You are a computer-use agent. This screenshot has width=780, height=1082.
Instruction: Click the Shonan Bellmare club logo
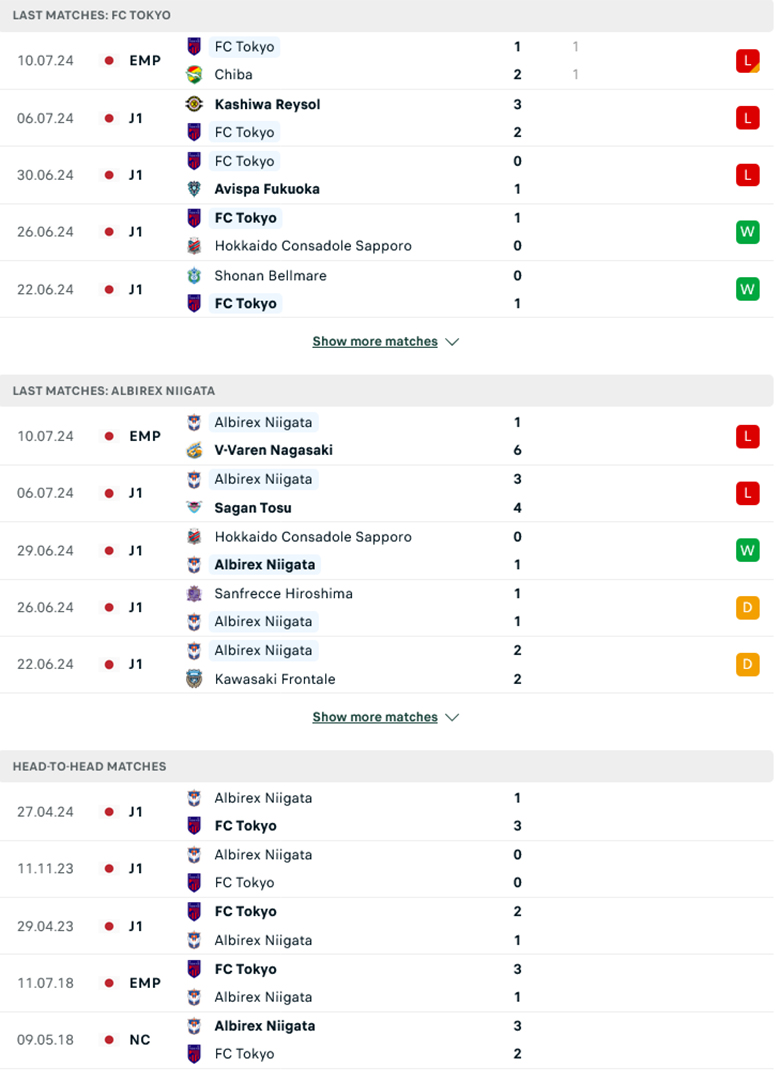194,275
